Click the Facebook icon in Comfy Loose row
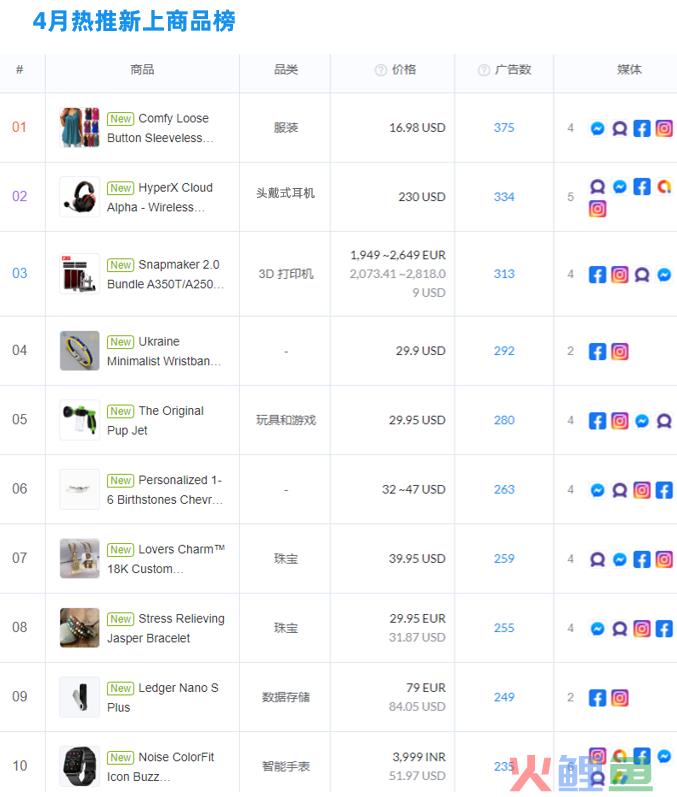677x797 pixels. (642, 129)
